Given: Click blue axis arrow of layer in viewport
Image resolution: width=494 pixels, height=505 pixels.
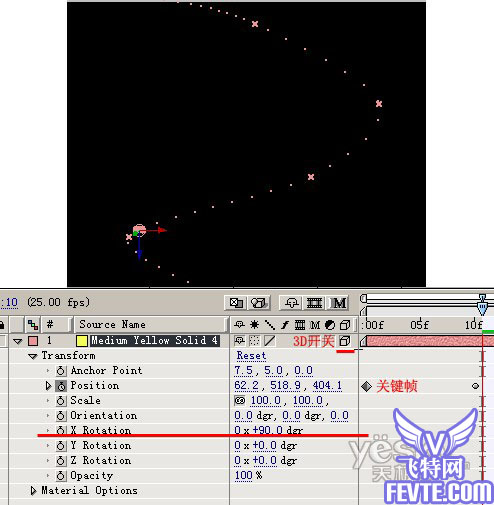Looking at the screenshot, I should (x=139, y=255).
